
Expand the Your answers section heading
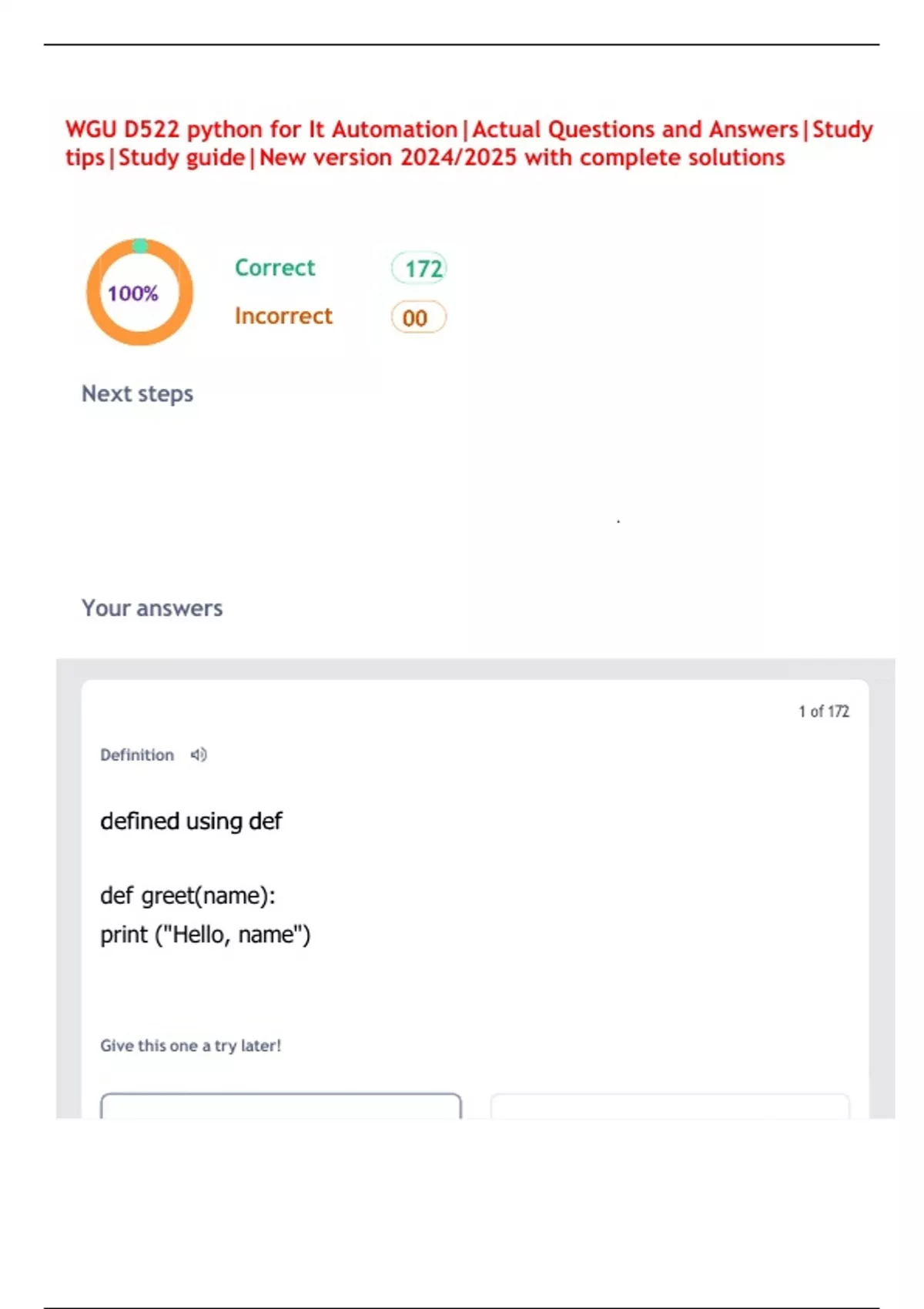pos(152,608)
